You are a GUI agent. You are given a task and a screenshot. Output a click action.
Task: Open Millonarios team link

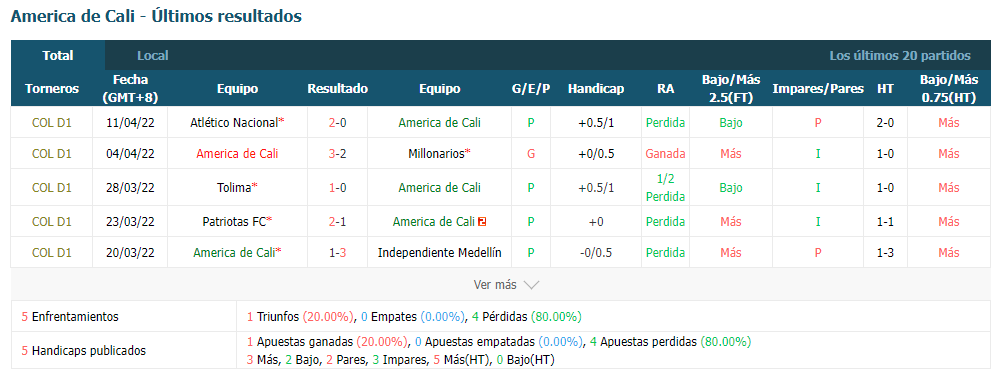[436, 154]
